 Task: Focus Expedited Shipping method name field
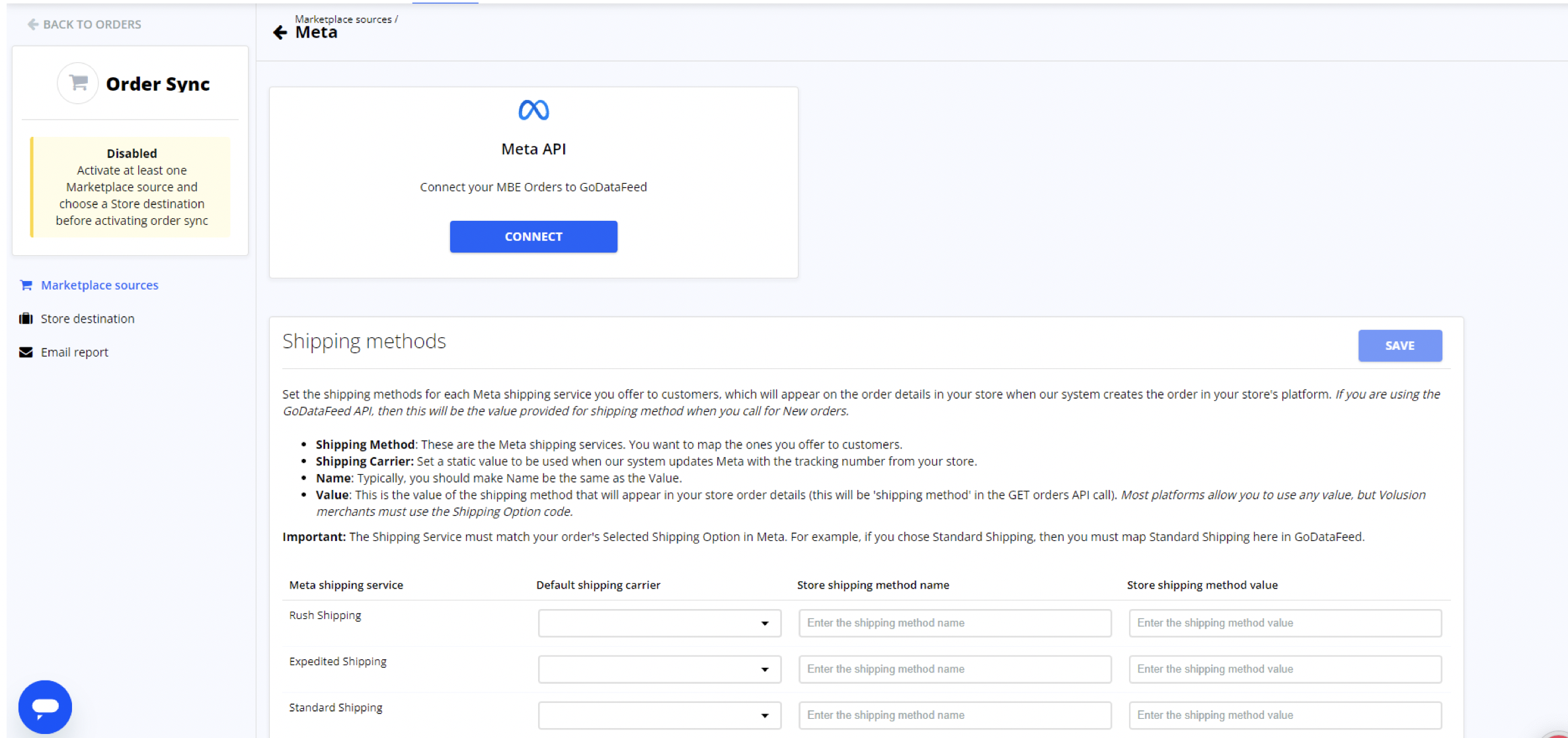pyautogui.click(x=955, y=669)
